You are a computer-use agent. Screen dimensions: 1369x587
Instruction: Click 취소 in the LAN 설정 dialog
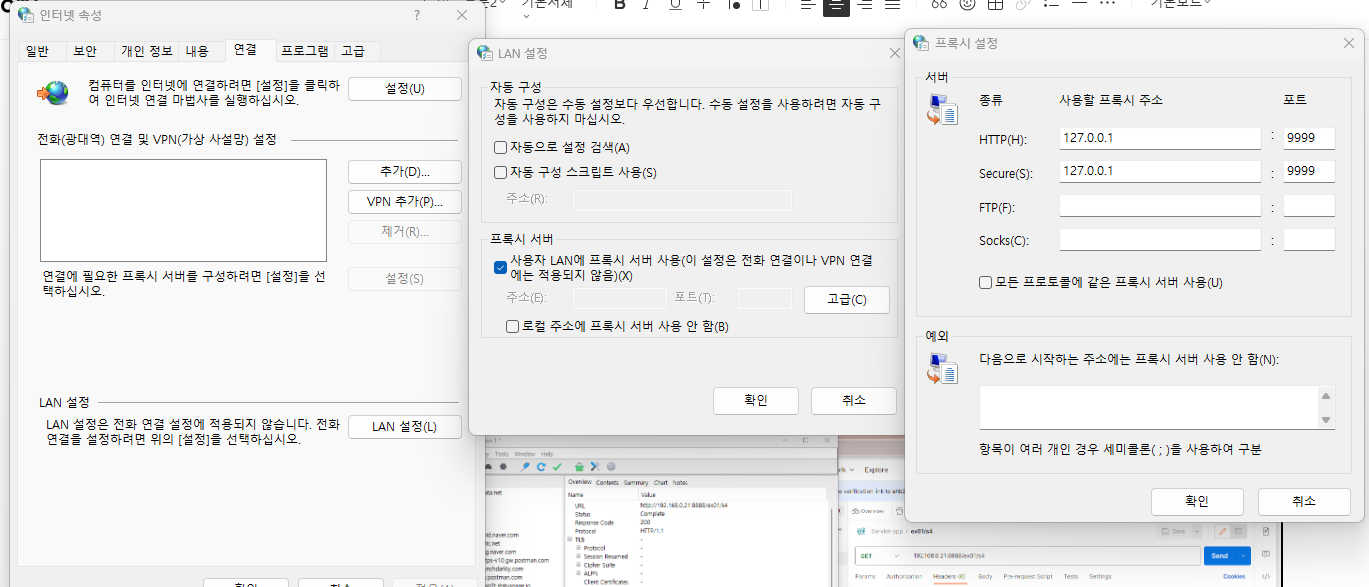coord(853,400)
